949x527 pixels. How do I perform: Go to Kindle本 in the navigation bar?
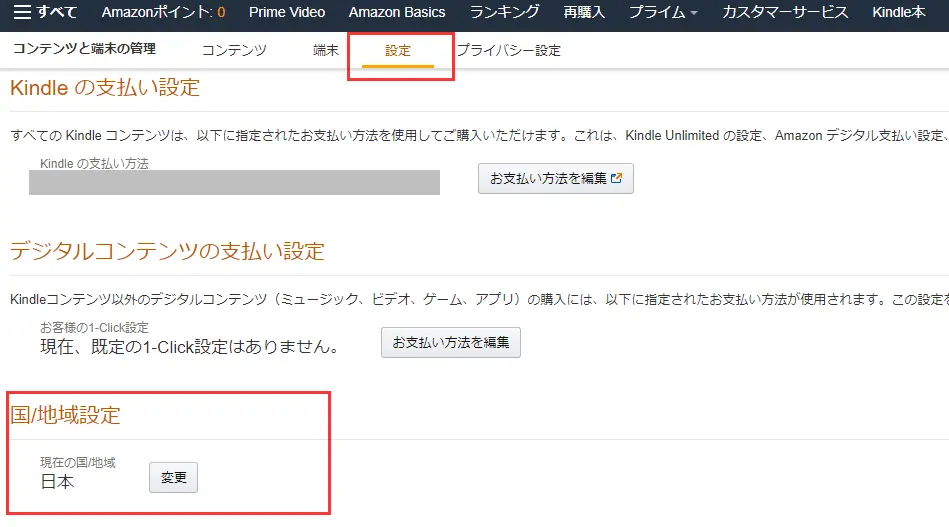click(x=899, y=12)
